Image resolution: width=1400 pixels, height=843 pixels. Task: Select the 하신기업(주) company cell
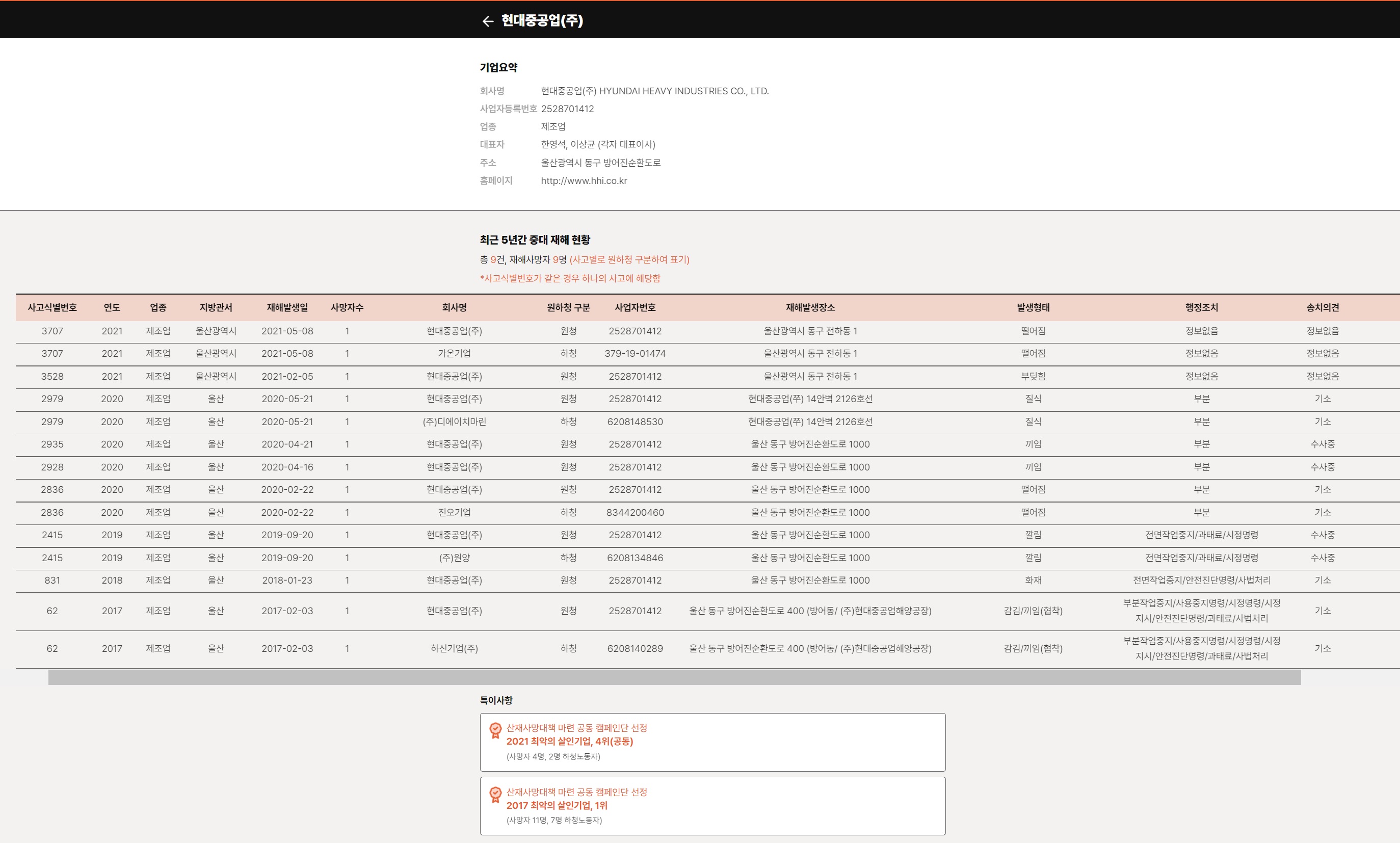(x=454, y=648)
